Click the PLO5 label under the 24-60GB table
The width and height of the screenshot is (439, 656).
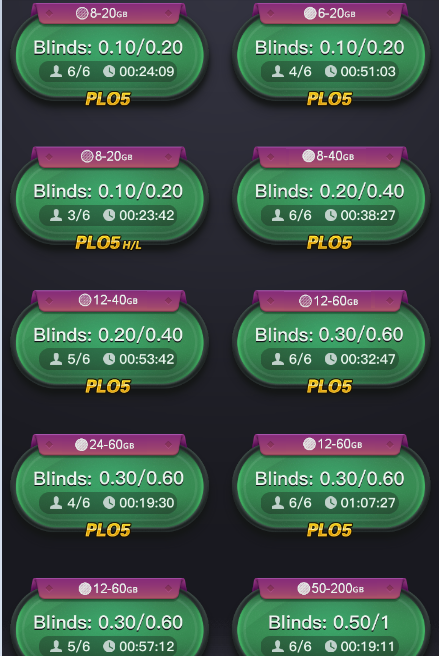tap(108, 530)
